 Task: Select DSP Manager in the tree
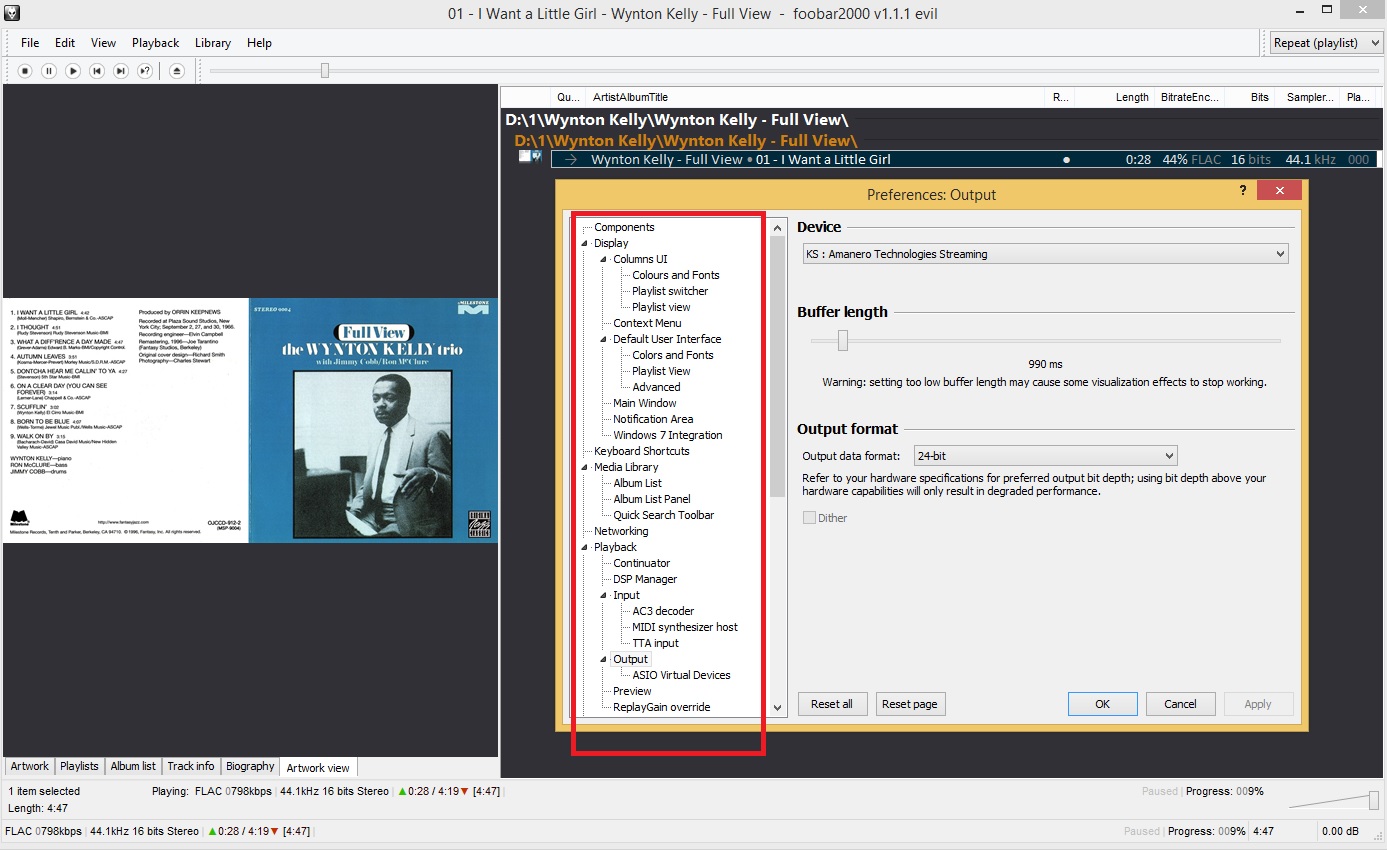[645, 580]
